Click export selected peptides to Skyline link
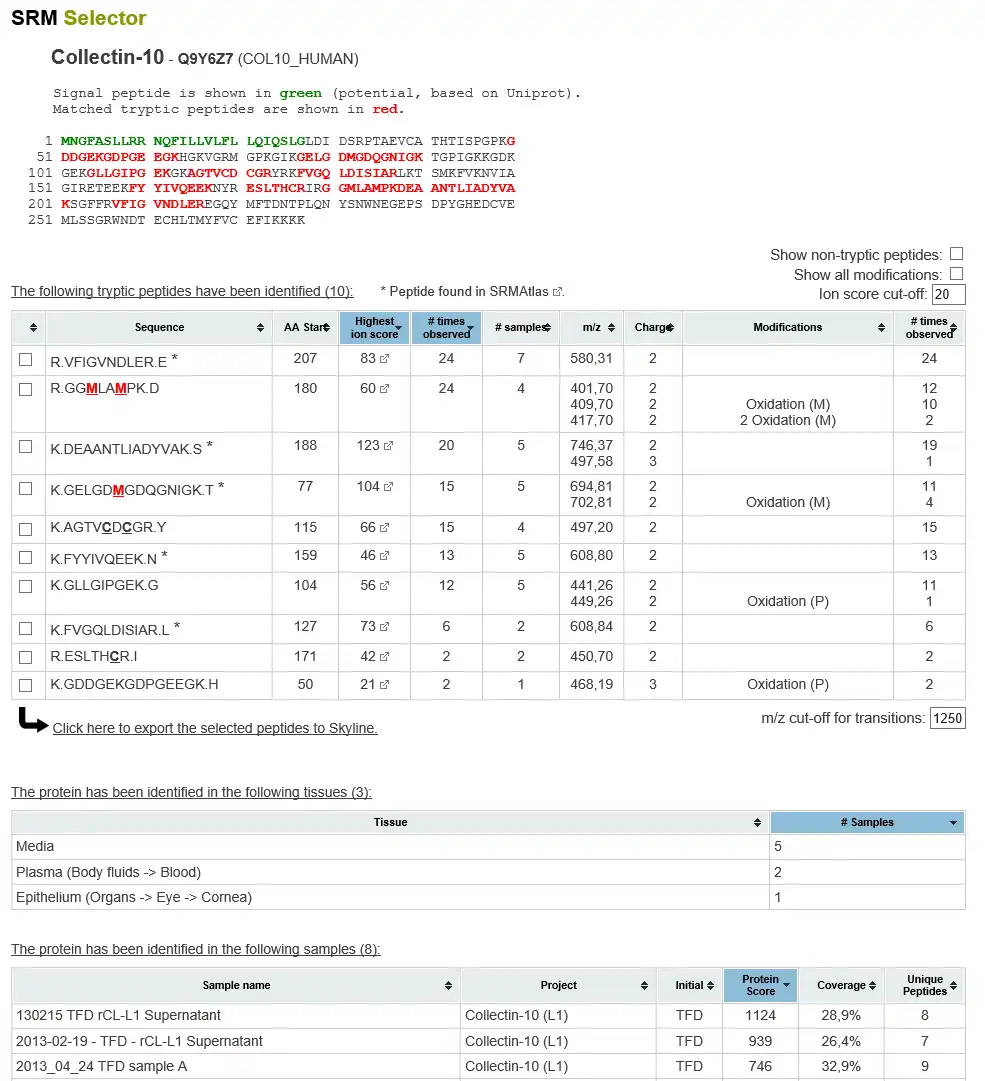Image resolution: width=985 pixels, height=1081 pixels. click(x=215, y=729)
